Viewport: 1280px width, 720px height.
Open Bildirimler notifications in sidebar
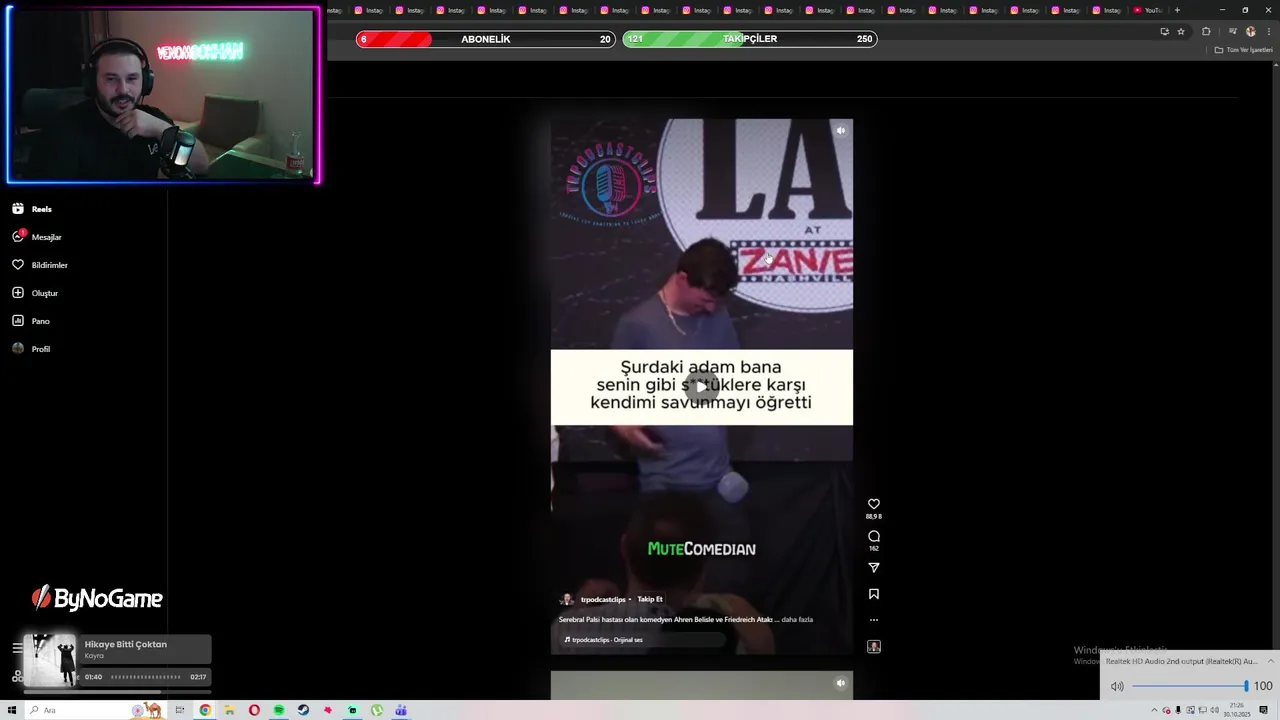pyautogui.click(x=40, y=265)
